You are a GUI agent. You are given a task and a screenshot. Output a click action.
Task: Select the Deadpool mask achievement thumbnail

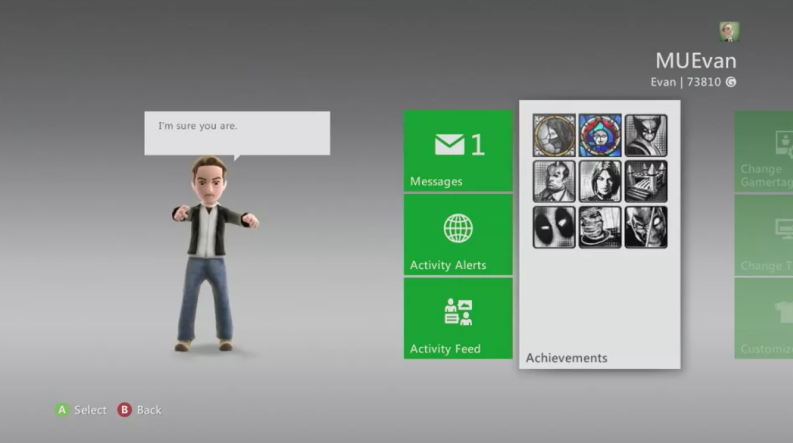tap(554, 227)
